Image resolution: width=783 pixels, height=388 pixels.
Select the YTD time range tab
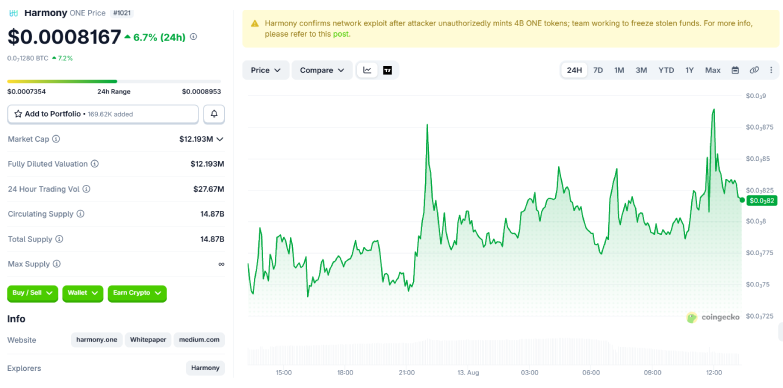coord(666,70)
